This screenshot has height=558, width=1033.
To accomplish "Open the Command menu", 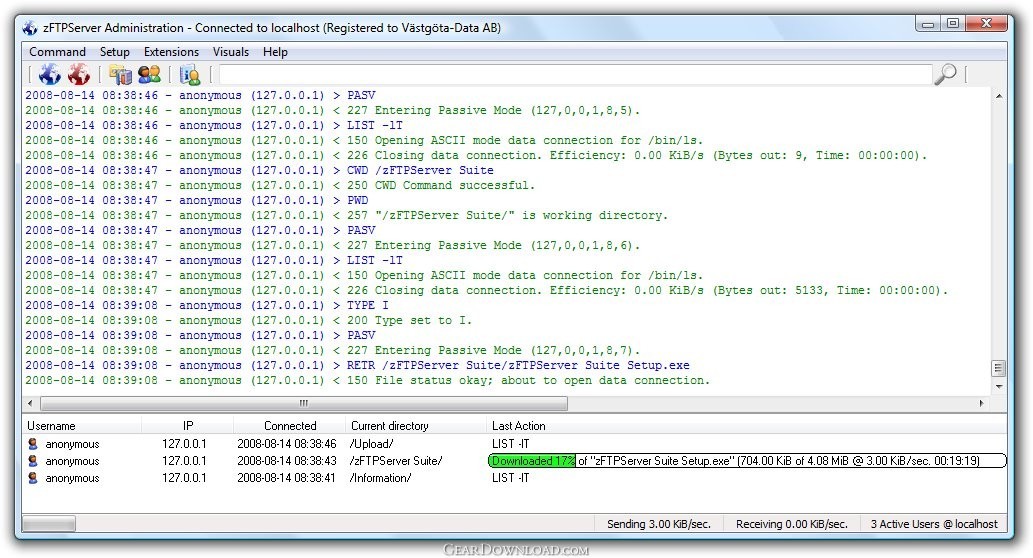I will (57, 51).
